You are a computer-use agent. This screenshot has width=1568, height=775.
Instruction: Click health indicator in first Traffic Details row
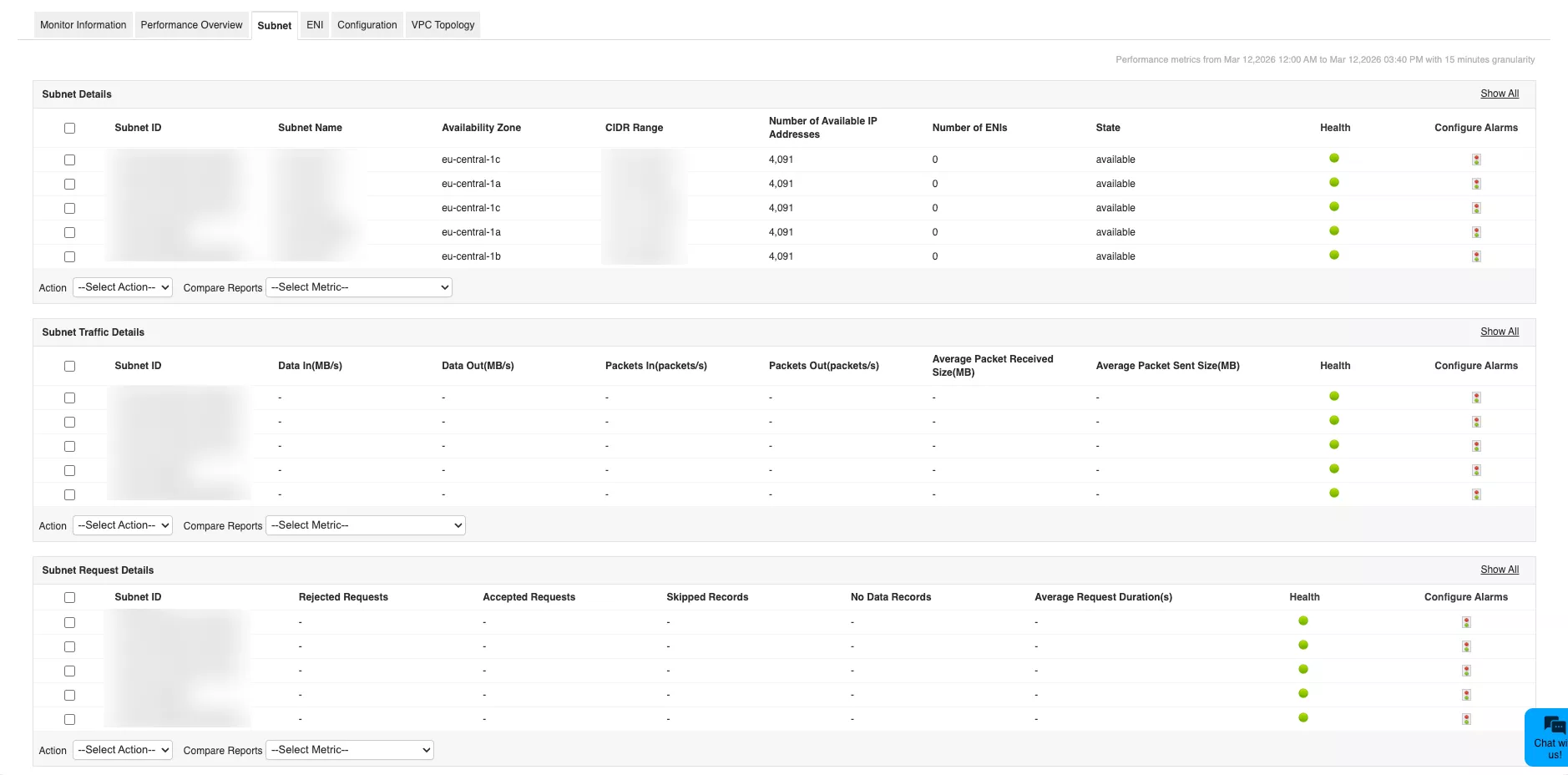1333,397
